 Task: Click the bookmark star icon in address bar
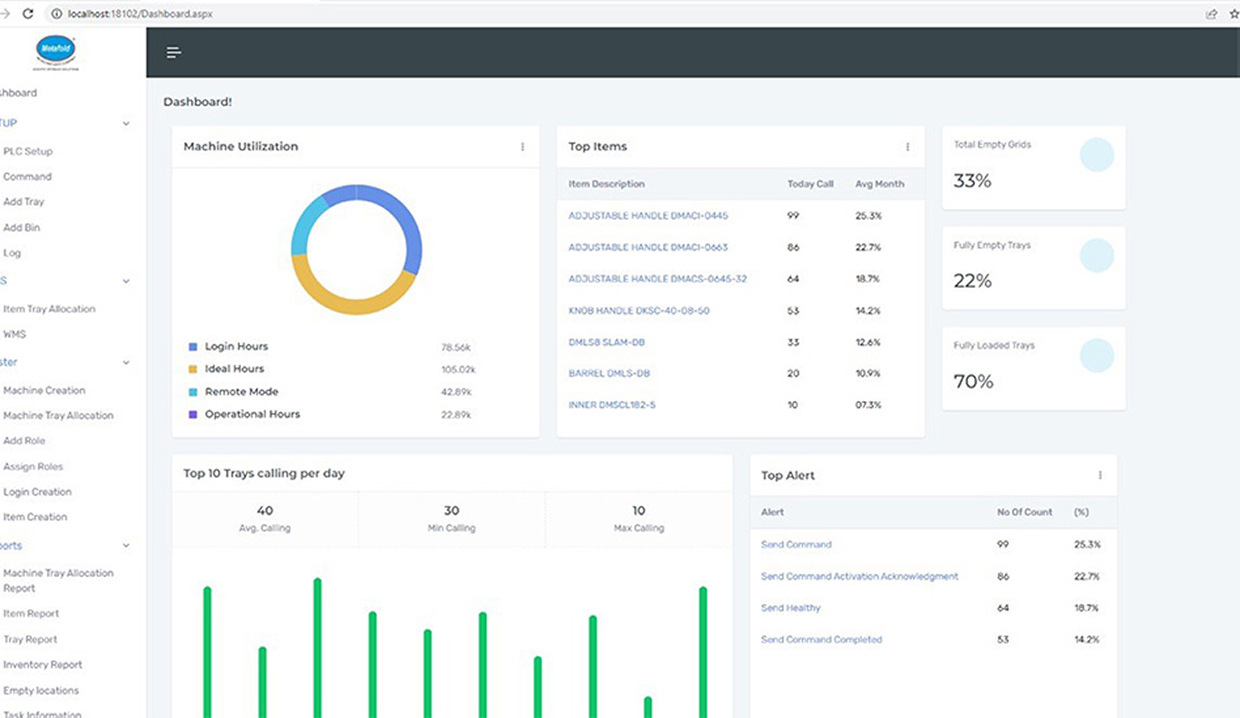(x=1235, y=13)
